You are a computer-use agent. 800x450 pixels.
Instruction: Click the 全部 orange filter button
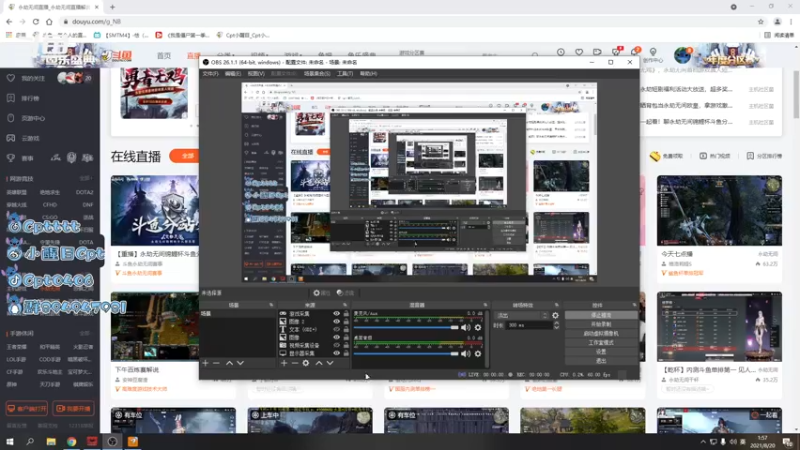[x=187, y=156]
